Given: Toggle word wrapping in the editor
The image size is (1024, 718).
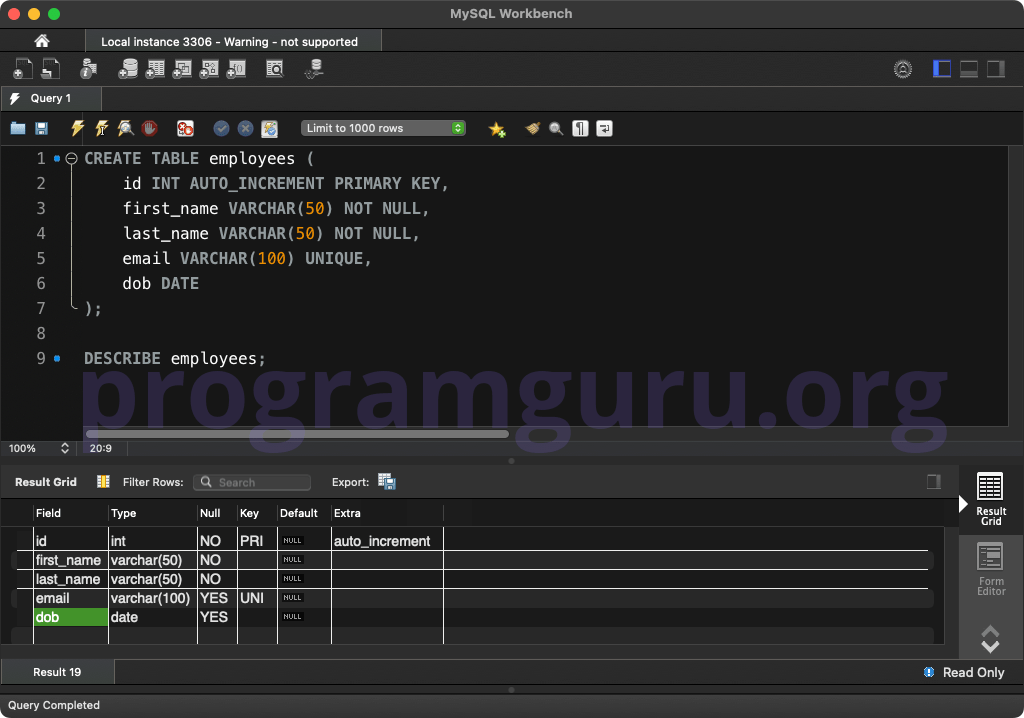Looking at the screenshot, I should pos(604,128).
